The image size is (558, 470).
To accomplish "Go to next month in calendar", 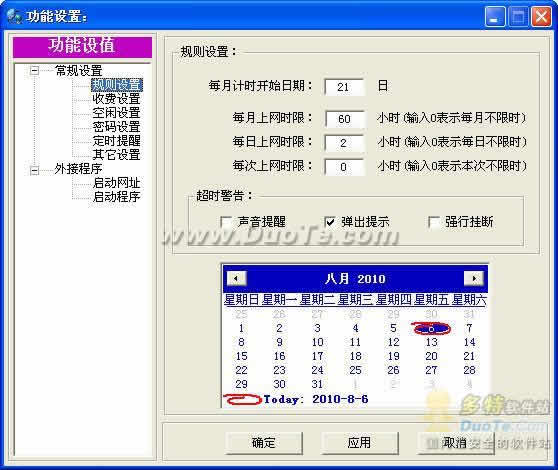I will (x=473, y=278).
